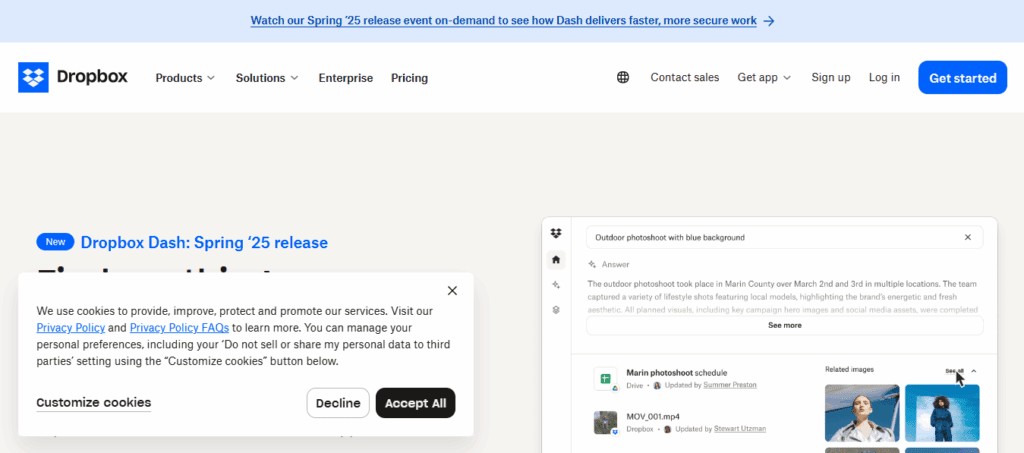The image size is (1024, 453).
Task: Click the Get started button
Action: pyautogui.click(x=963, y=78)
